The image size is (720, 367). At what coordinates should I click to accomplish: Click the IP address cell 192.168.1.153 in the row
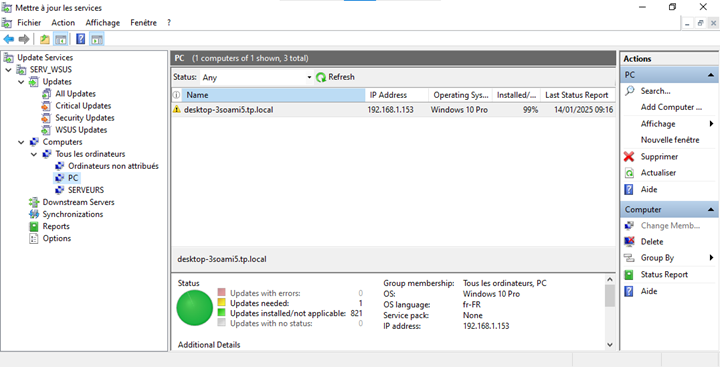coord(390,110)
